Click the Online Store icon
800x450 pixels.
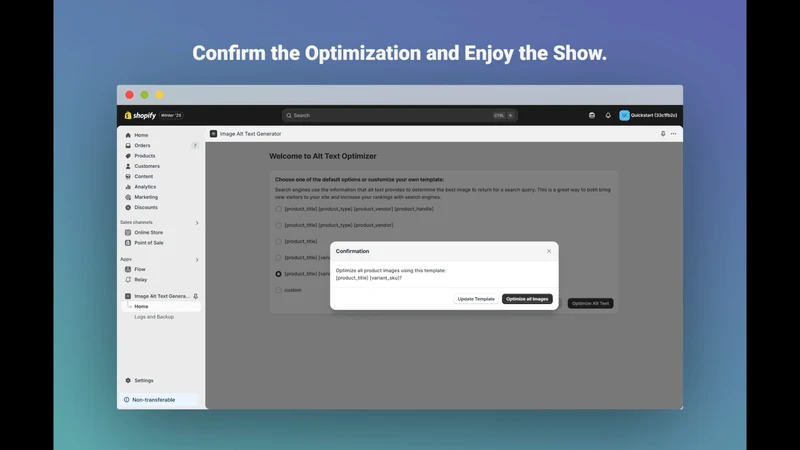128,233
